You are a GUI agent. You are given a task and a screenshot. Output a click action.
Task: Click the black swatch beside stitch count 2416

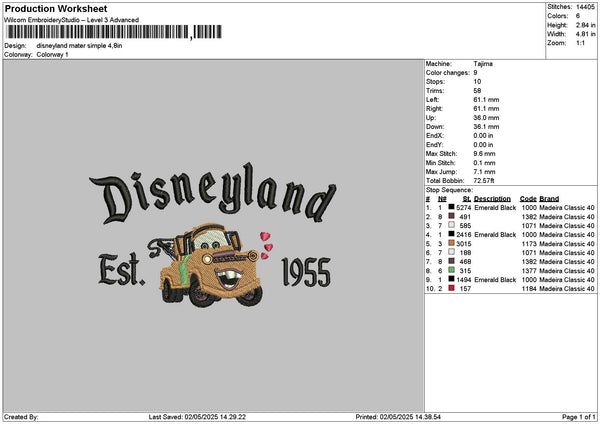[x=452, y=234]
